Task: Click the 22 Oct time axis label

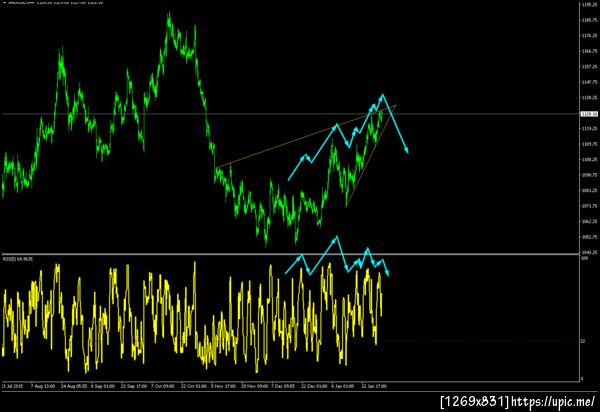Action: coord(194,386)
